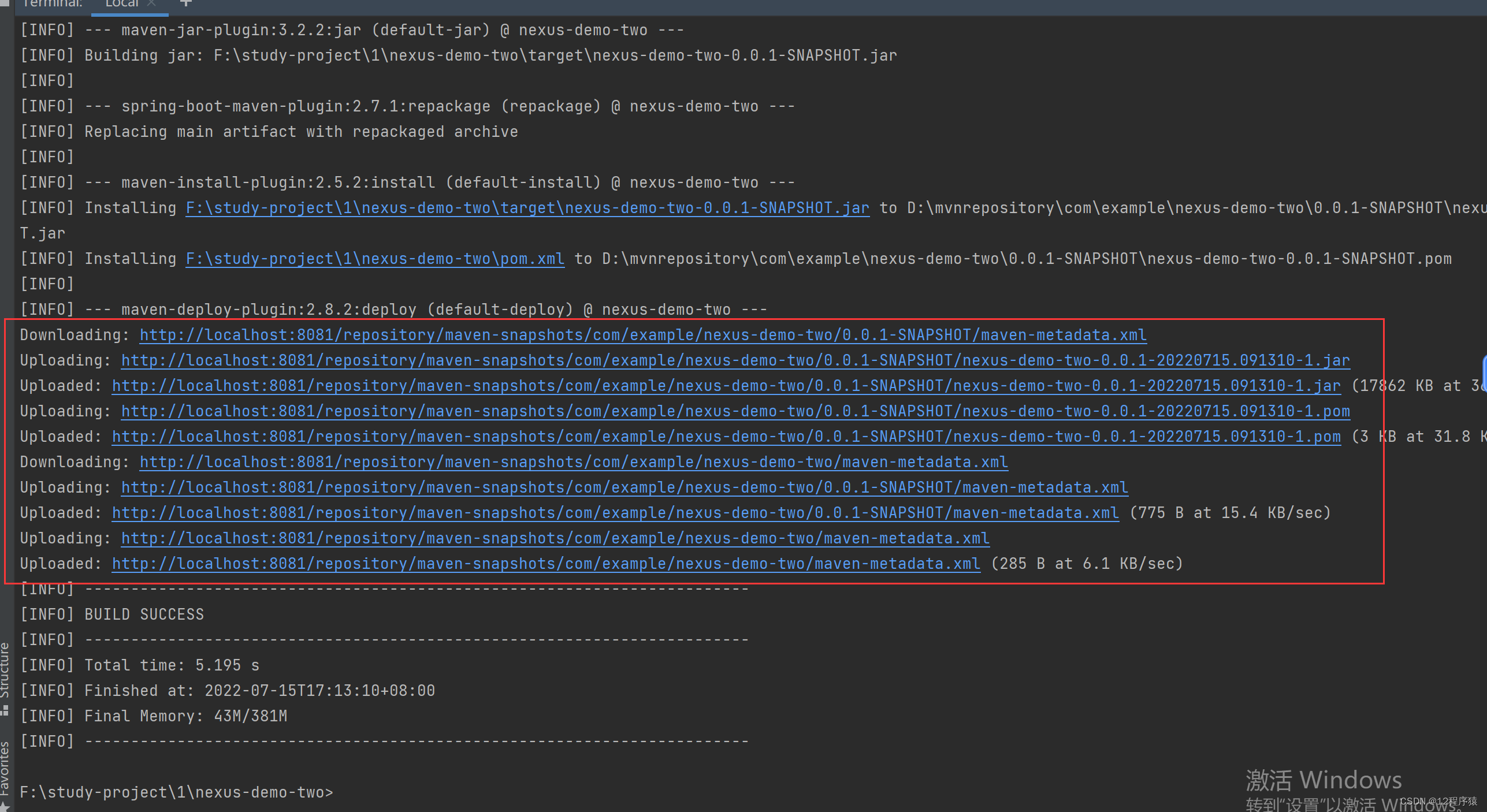Open Uploading nexus-demo-two/maven-metadata.xml link
Viewport: 1487px width, 812px height.
pyautogui.click(x=555, y=538)
